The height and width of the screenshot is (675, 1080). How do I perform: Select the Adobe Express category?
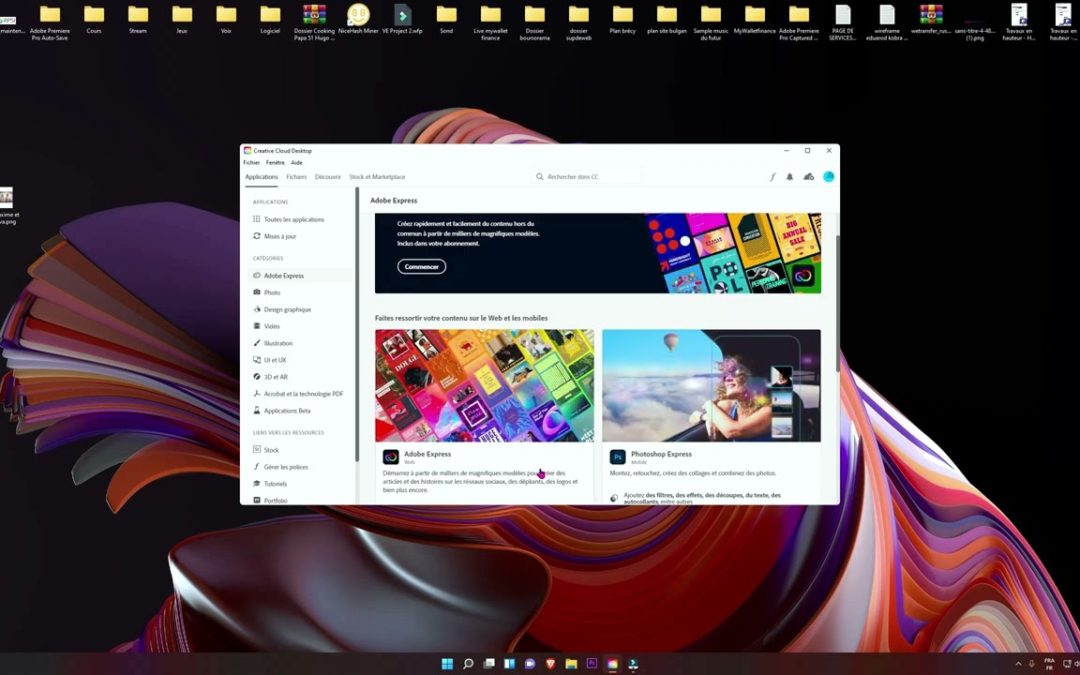tap(300, 276)
